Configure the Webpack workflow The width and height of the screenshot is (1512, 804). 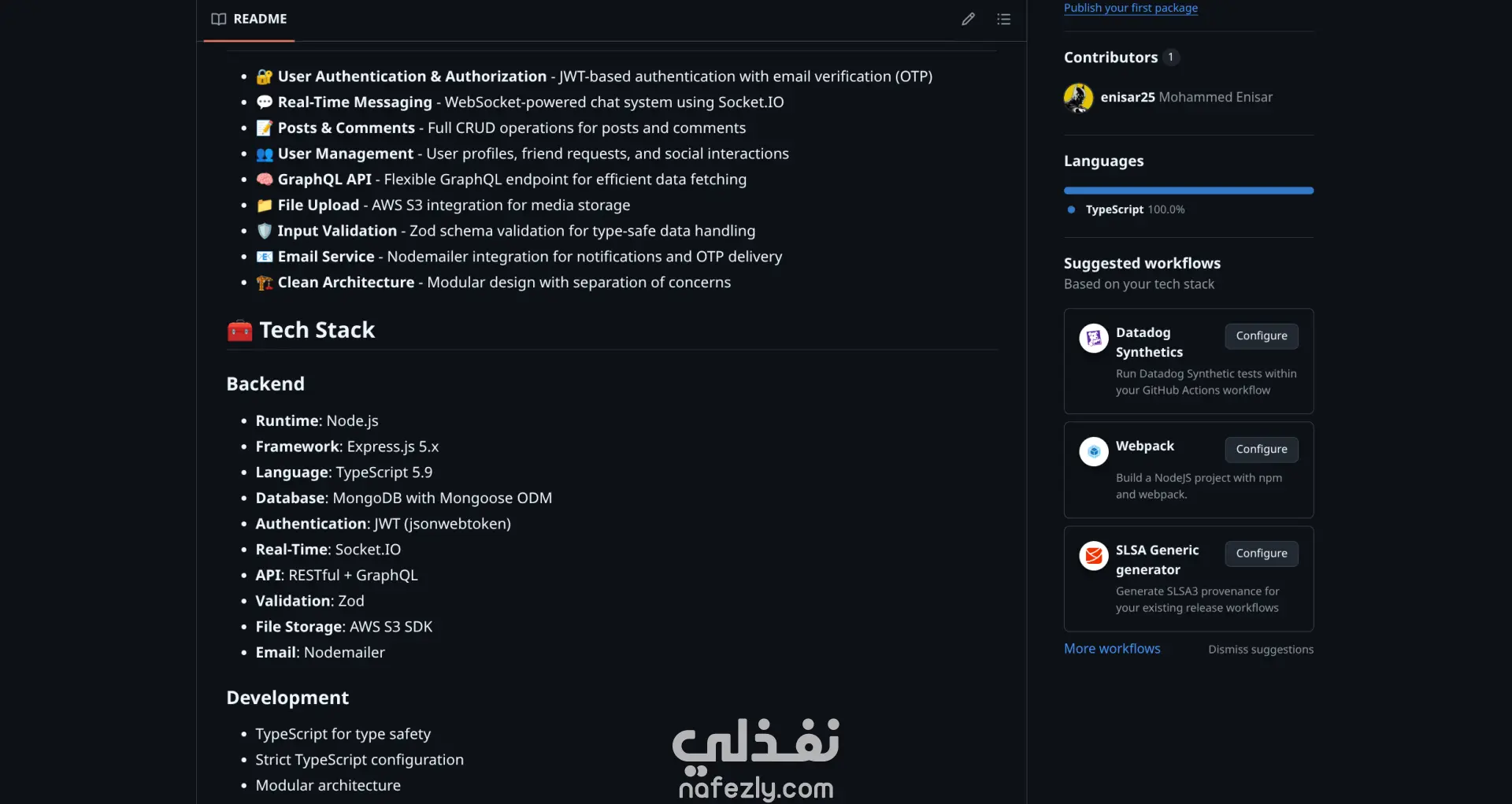point(1261,450)
